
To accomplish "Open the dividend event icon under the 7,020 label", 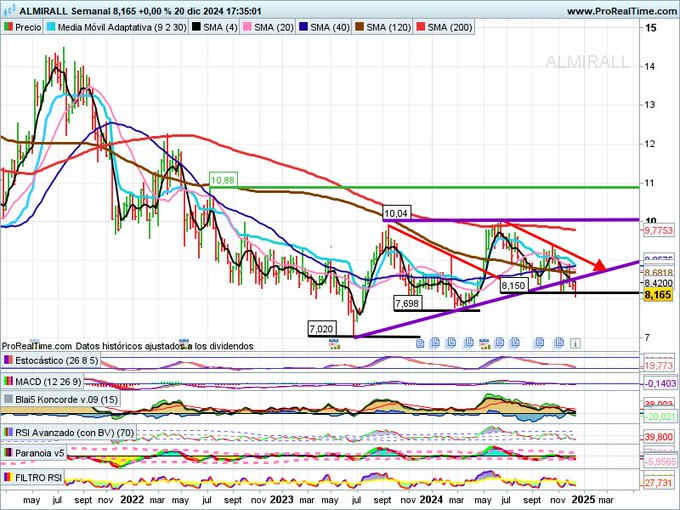I will pos(334,344).
